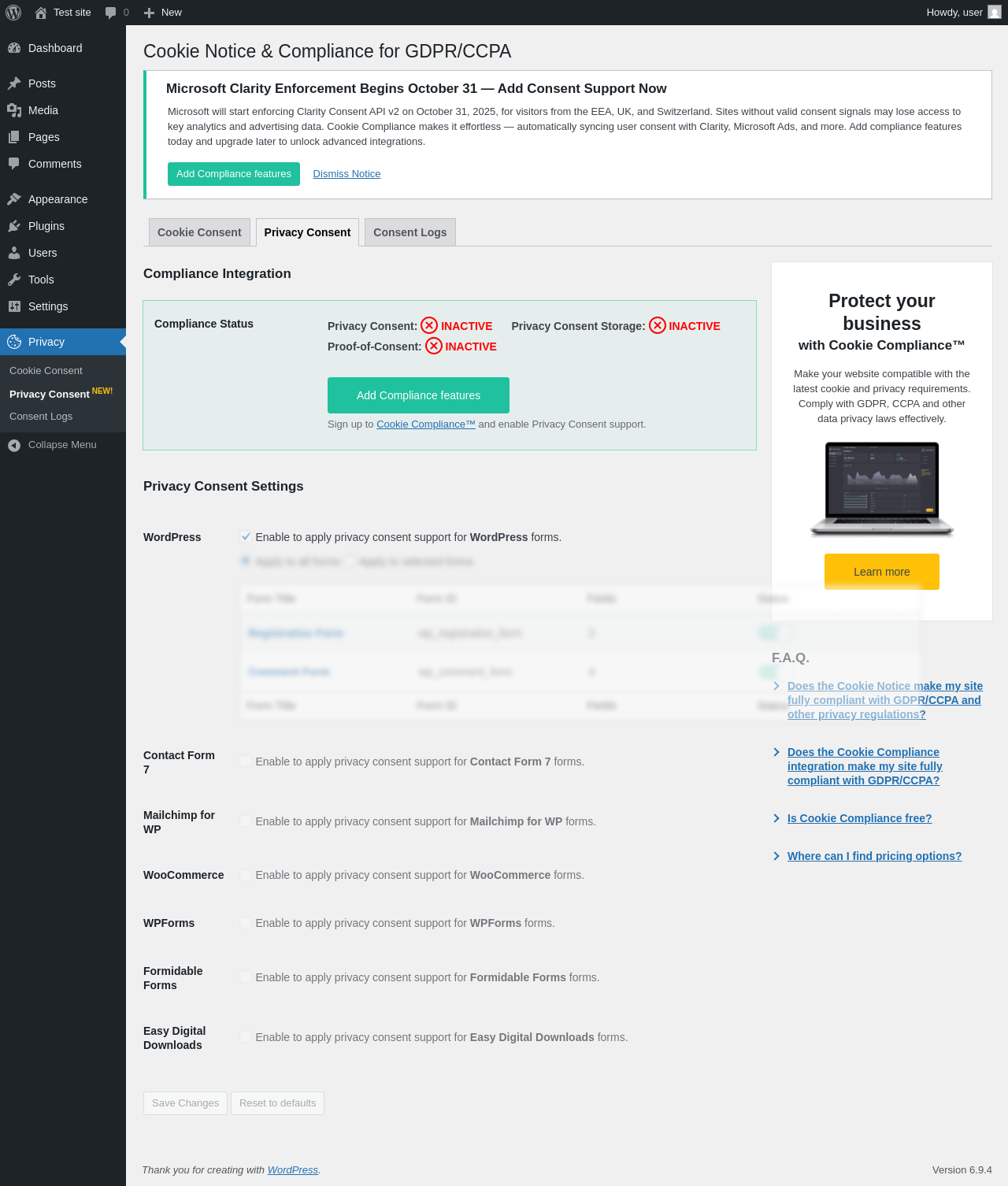Click the Settings sliders icon
Screen dimensions: 1008x1186
point(14,306)
